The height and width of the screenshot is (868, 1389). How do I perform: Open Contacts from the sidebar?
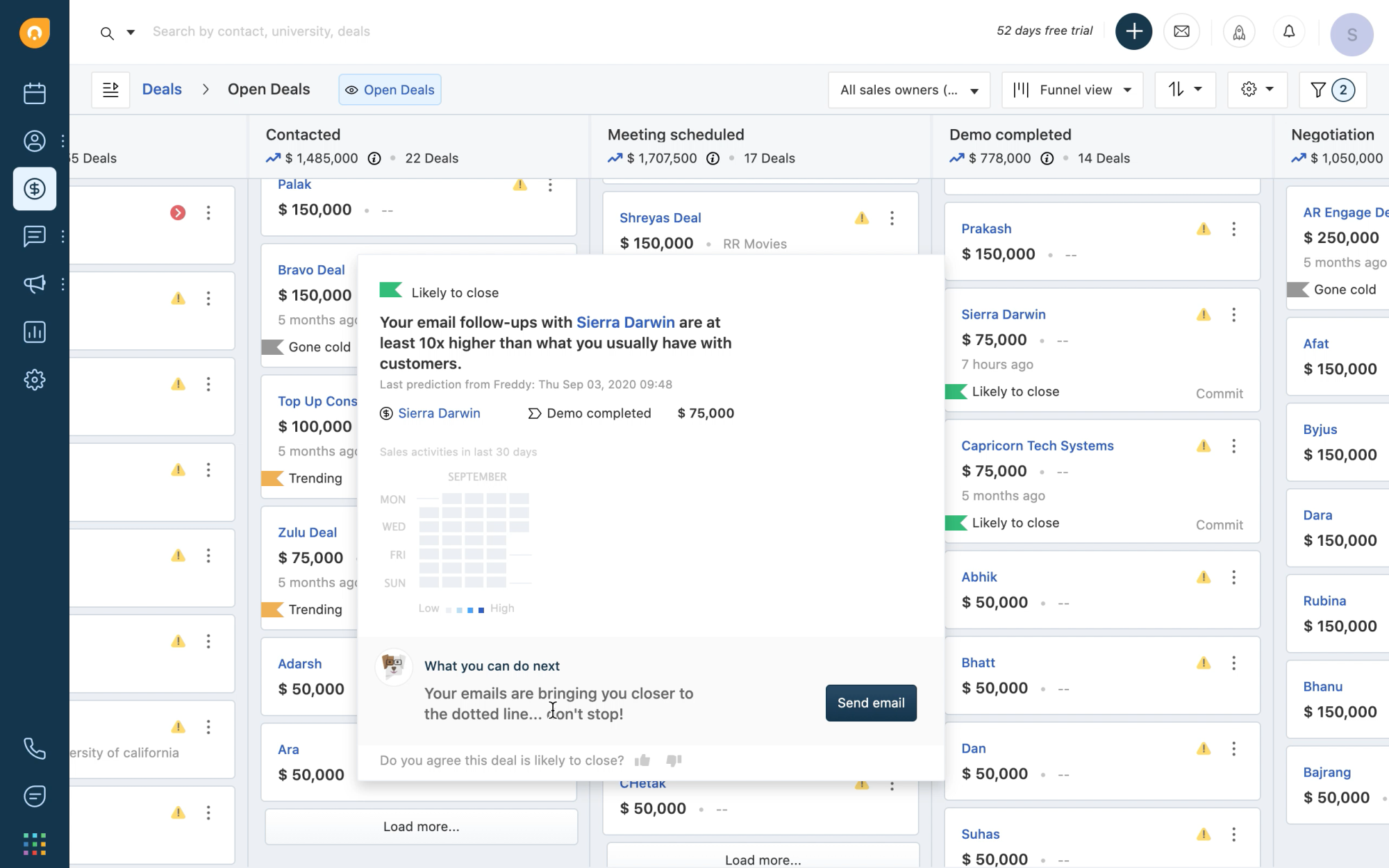(x=34, y=141)
